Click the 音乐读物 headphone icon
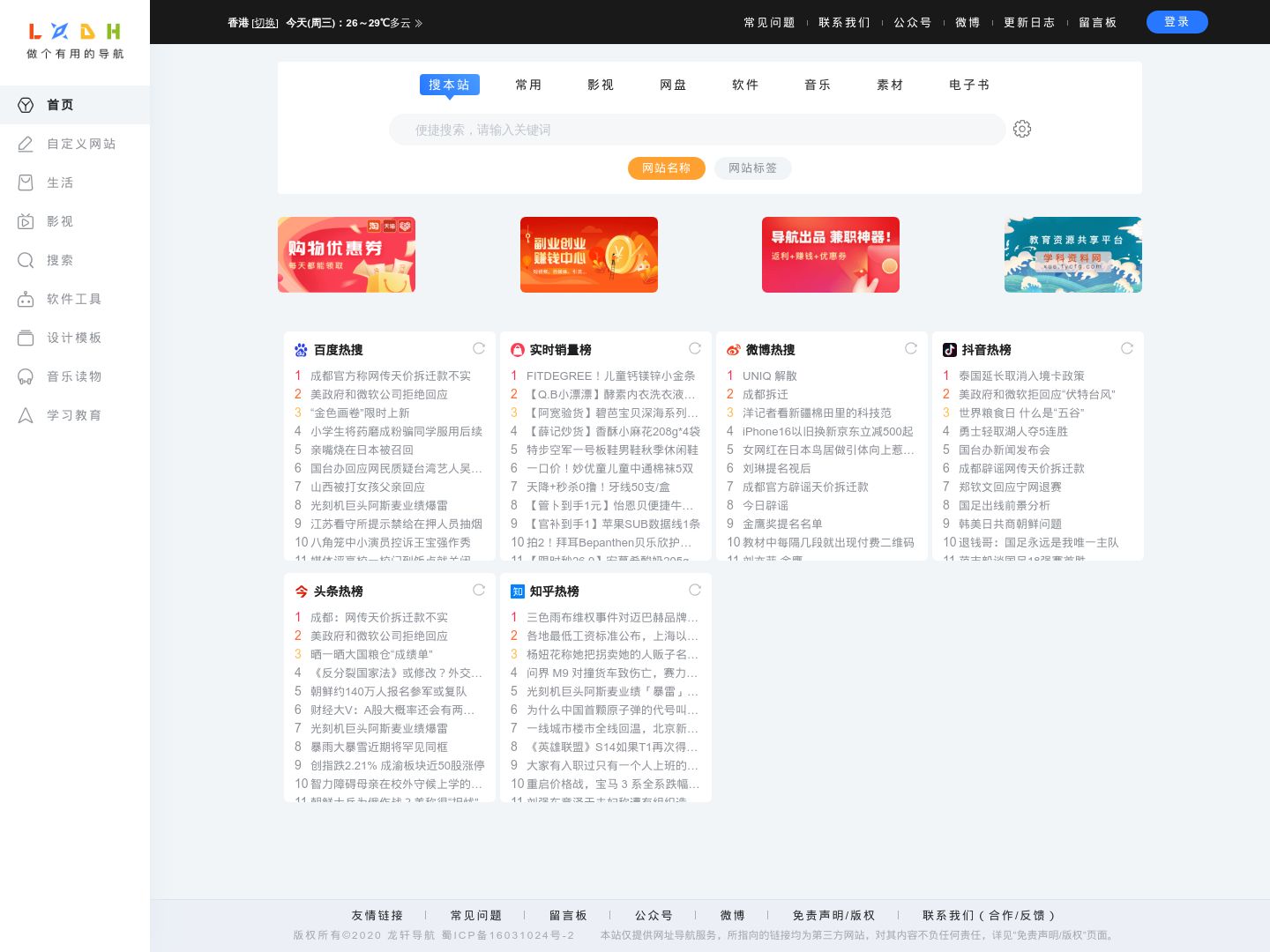Viewport: 1270px width, 952px height. coord(26,376)
